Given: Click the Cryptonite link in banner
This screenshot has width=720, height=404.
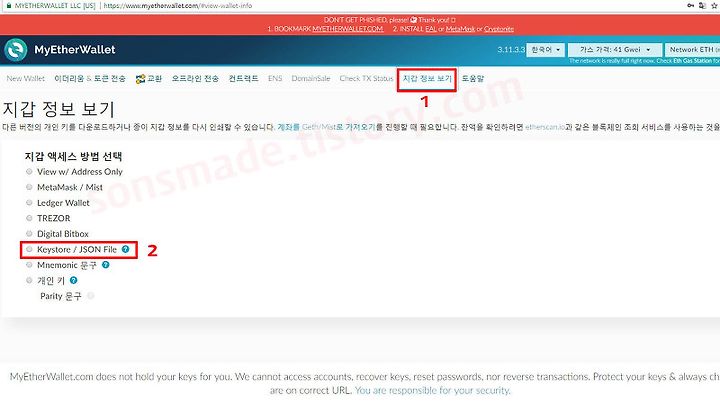Looking at the screenshot, I should click(499, 28).
